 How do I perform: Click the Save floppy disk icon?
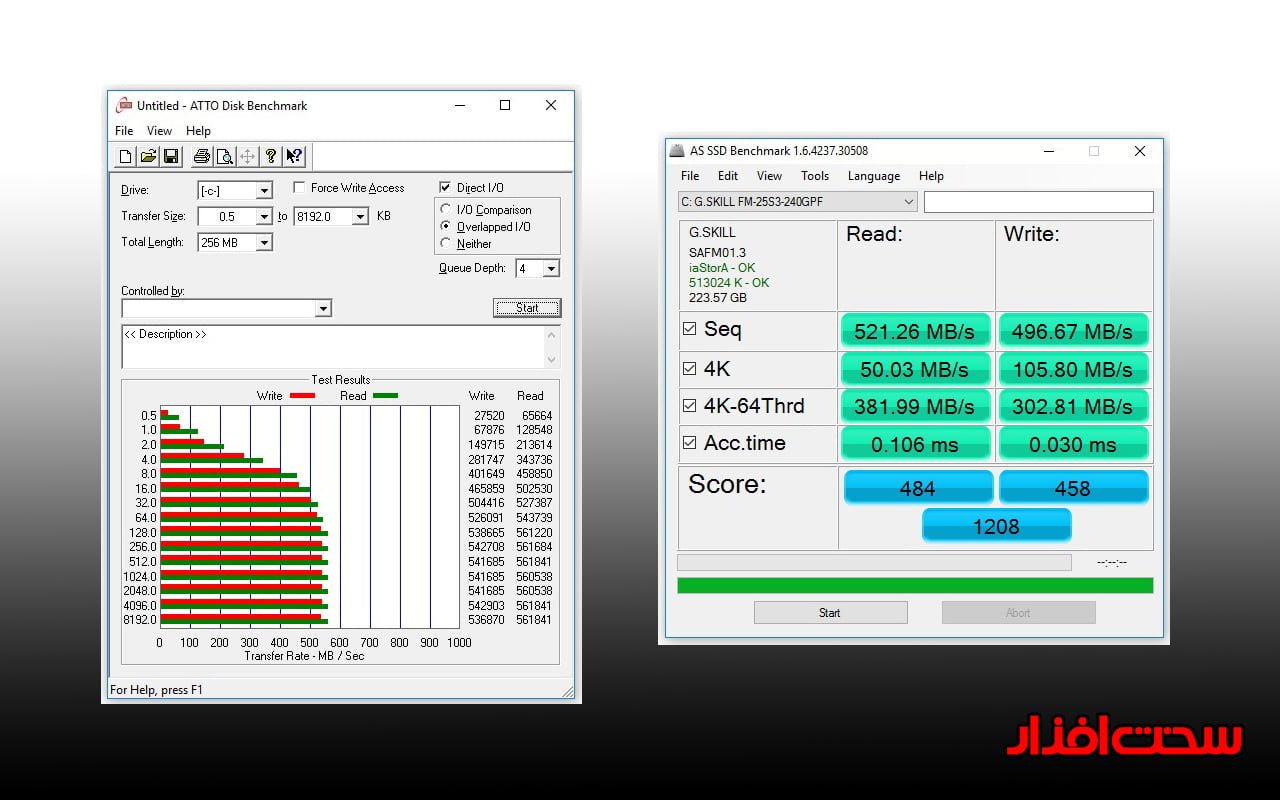click(x=171, y=156)
